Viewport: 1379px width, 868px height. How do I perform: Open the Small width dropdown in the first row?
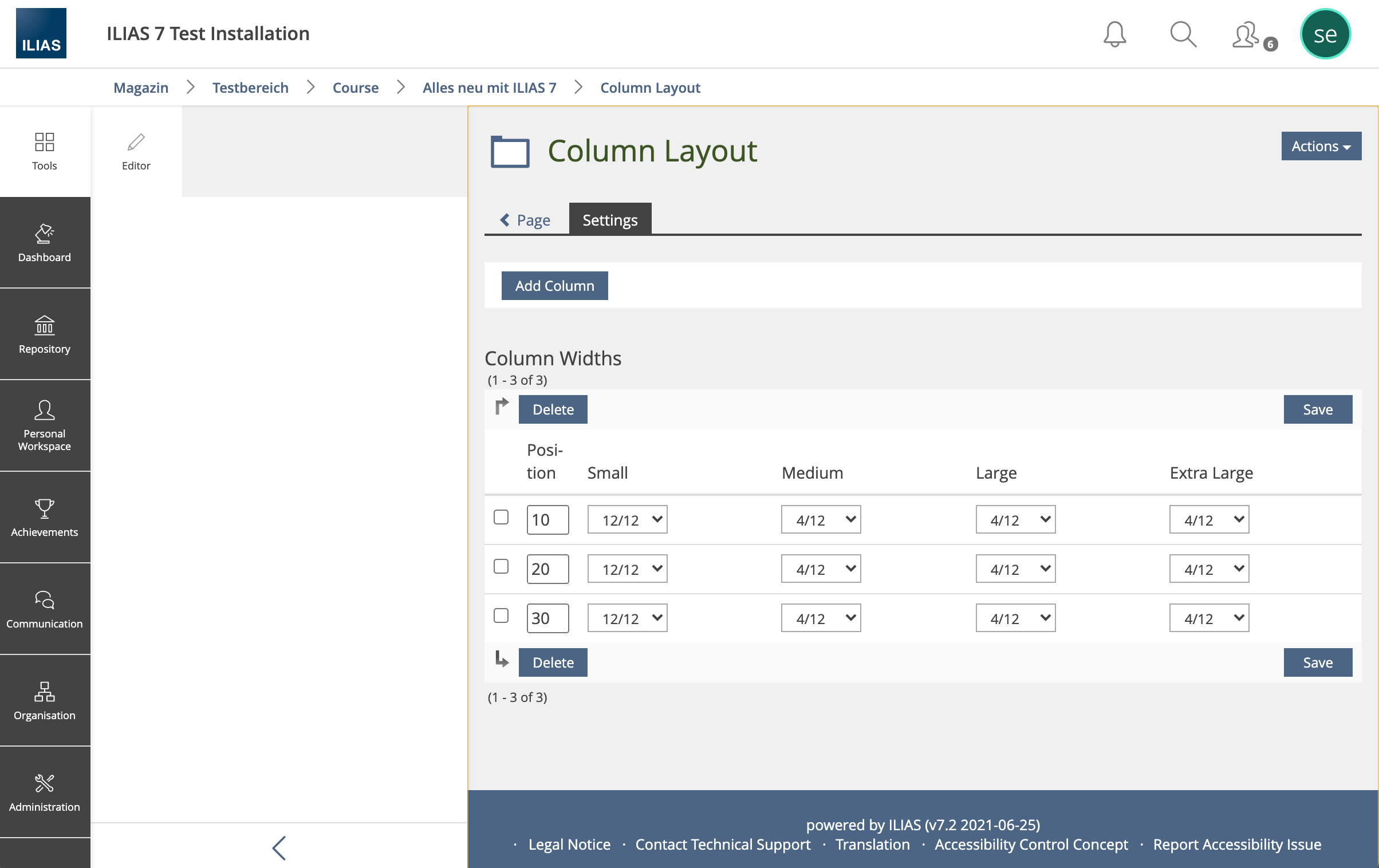click(627, 520)
